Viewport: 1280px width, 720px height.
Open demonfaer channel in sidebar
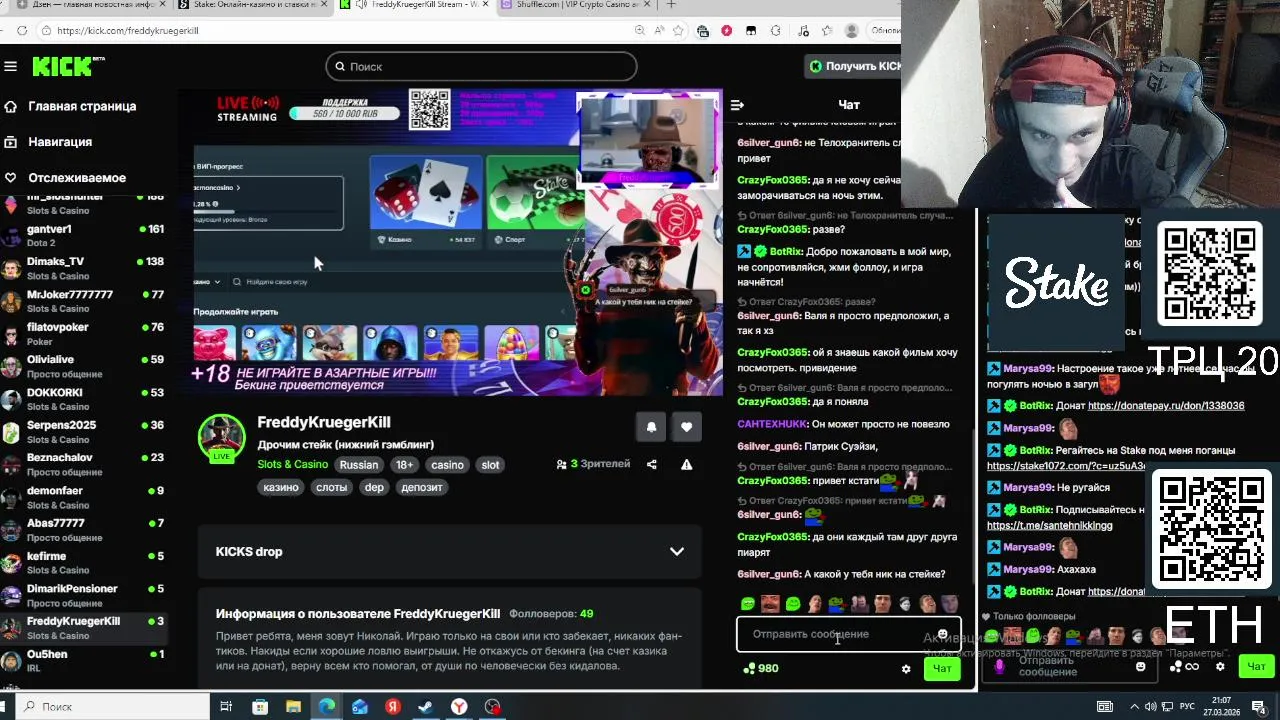83,497
